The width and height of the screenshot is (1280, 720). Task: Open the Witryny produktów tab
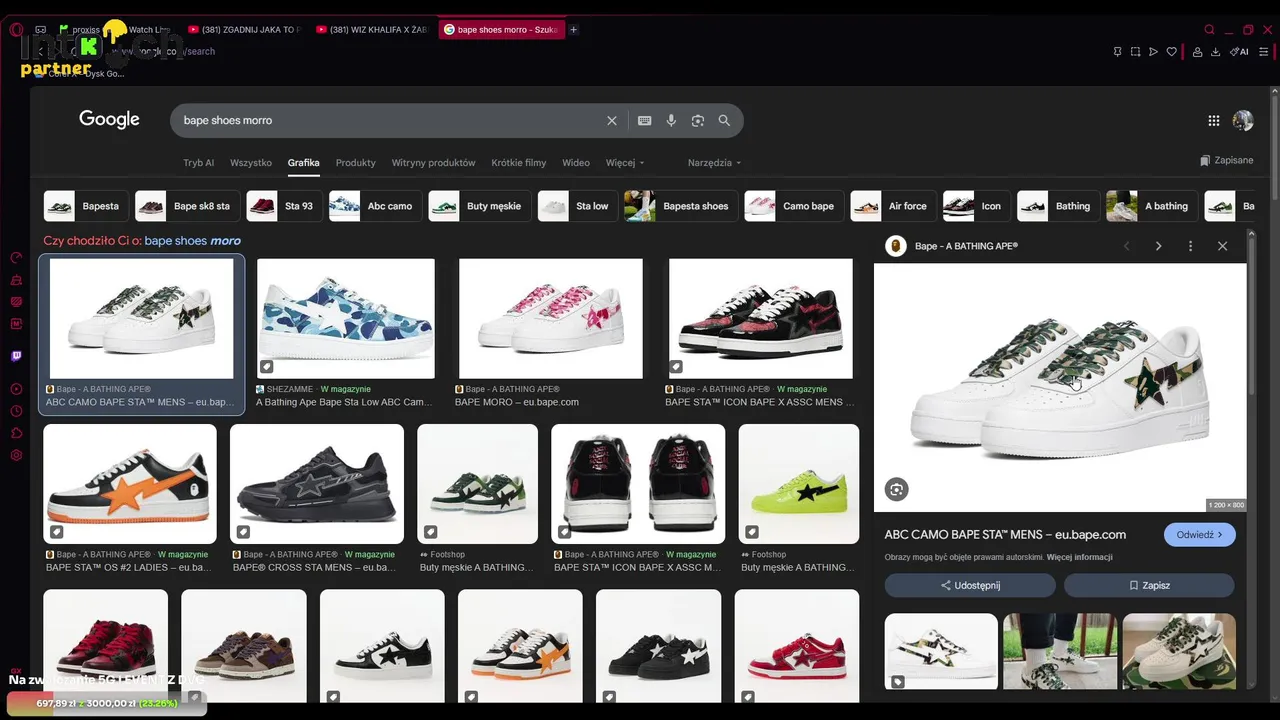click(x=433, y=163)
